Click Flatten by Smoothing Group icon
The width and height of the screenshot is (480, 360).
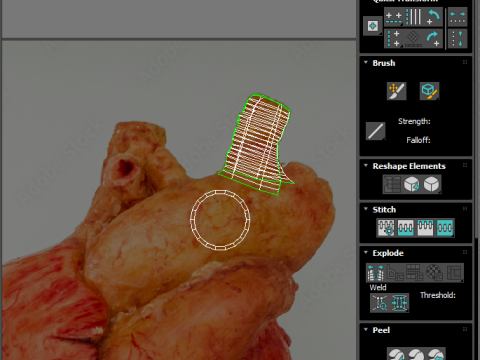click(x=414, y=273)
